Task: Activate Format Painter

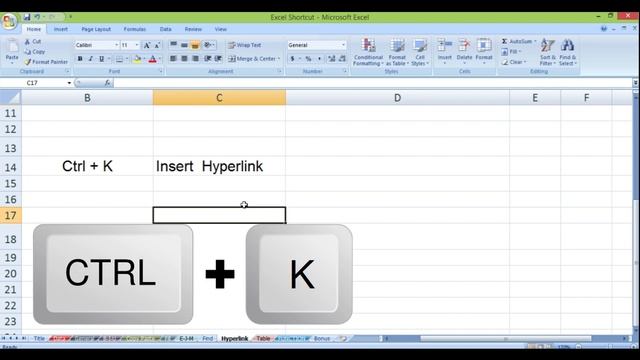Action: pyautogui.click(x=46, y=62)
